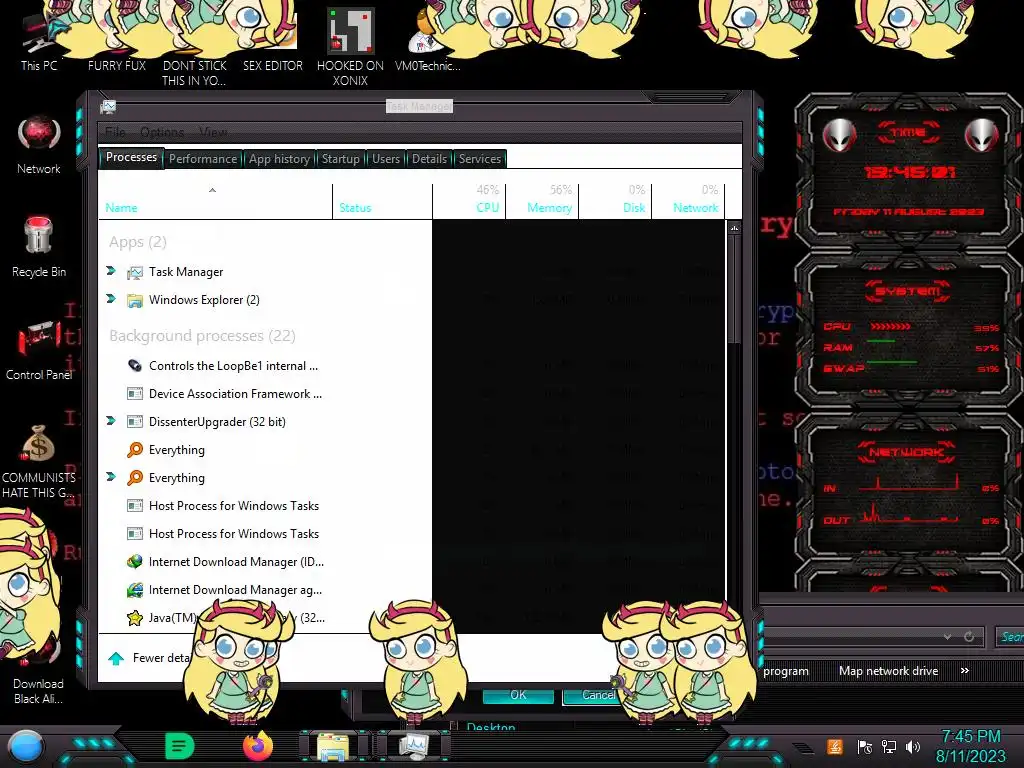The image size is (1024, 768).
Task: Sort processes by the Name column
Action: point(216,201)
